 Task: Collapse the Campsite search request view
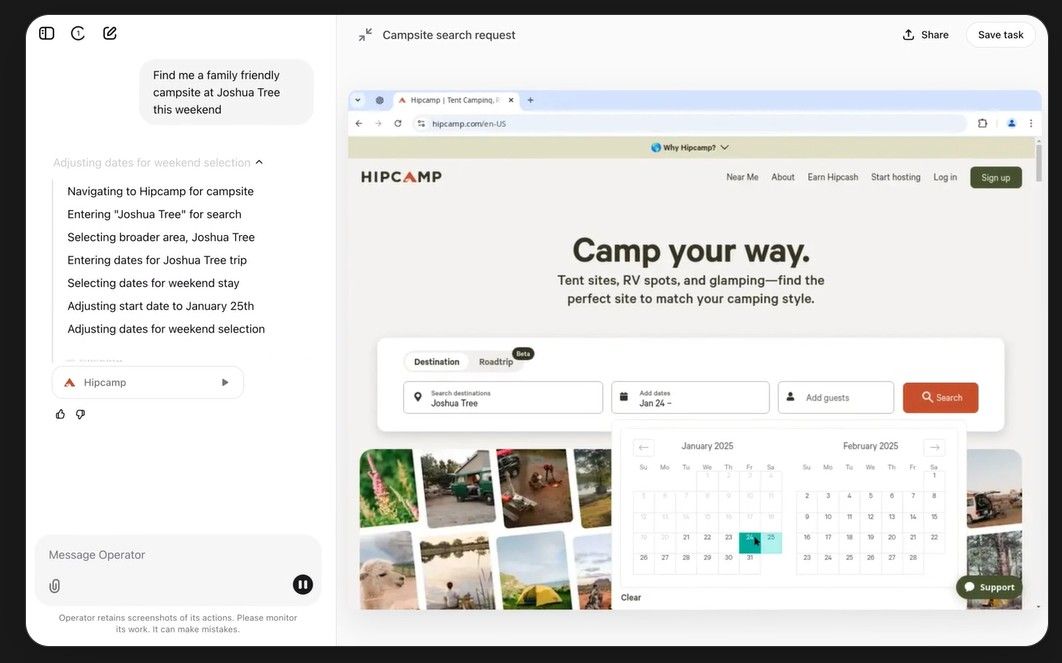(365, 35)
